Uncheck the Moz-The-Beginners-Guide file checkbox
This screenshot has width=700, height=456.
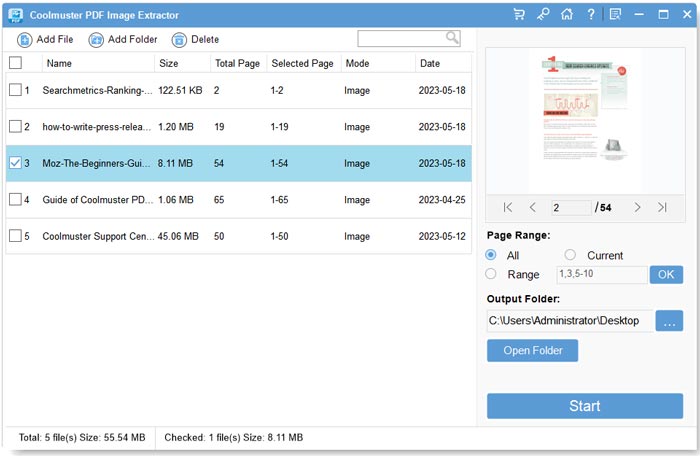click(x=15, y=163)
